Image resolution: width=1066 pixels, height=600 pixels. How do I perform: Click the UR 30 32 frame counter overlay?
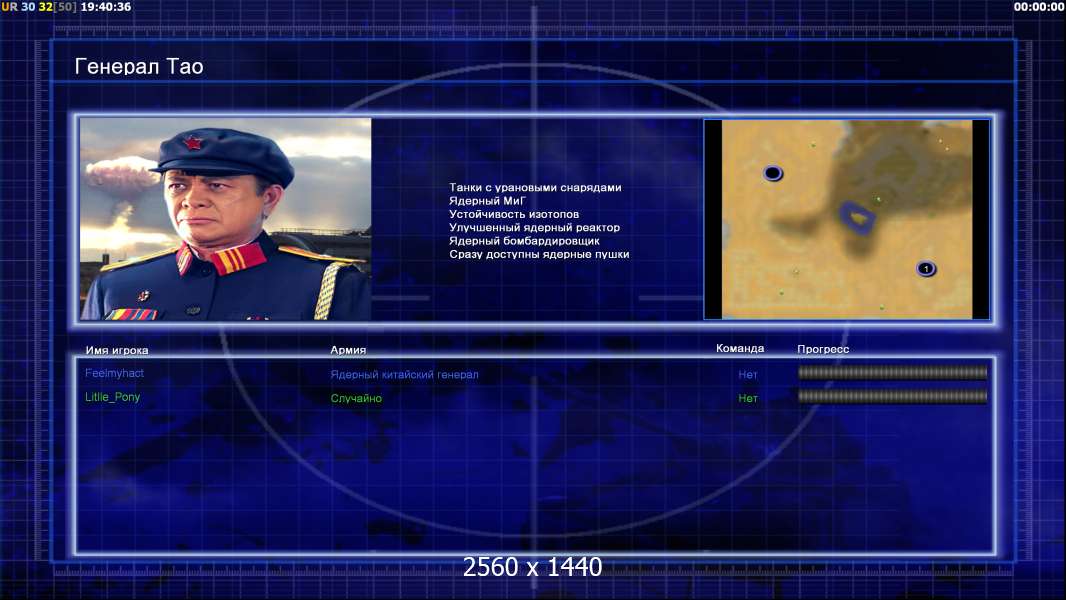click(39, 7)
